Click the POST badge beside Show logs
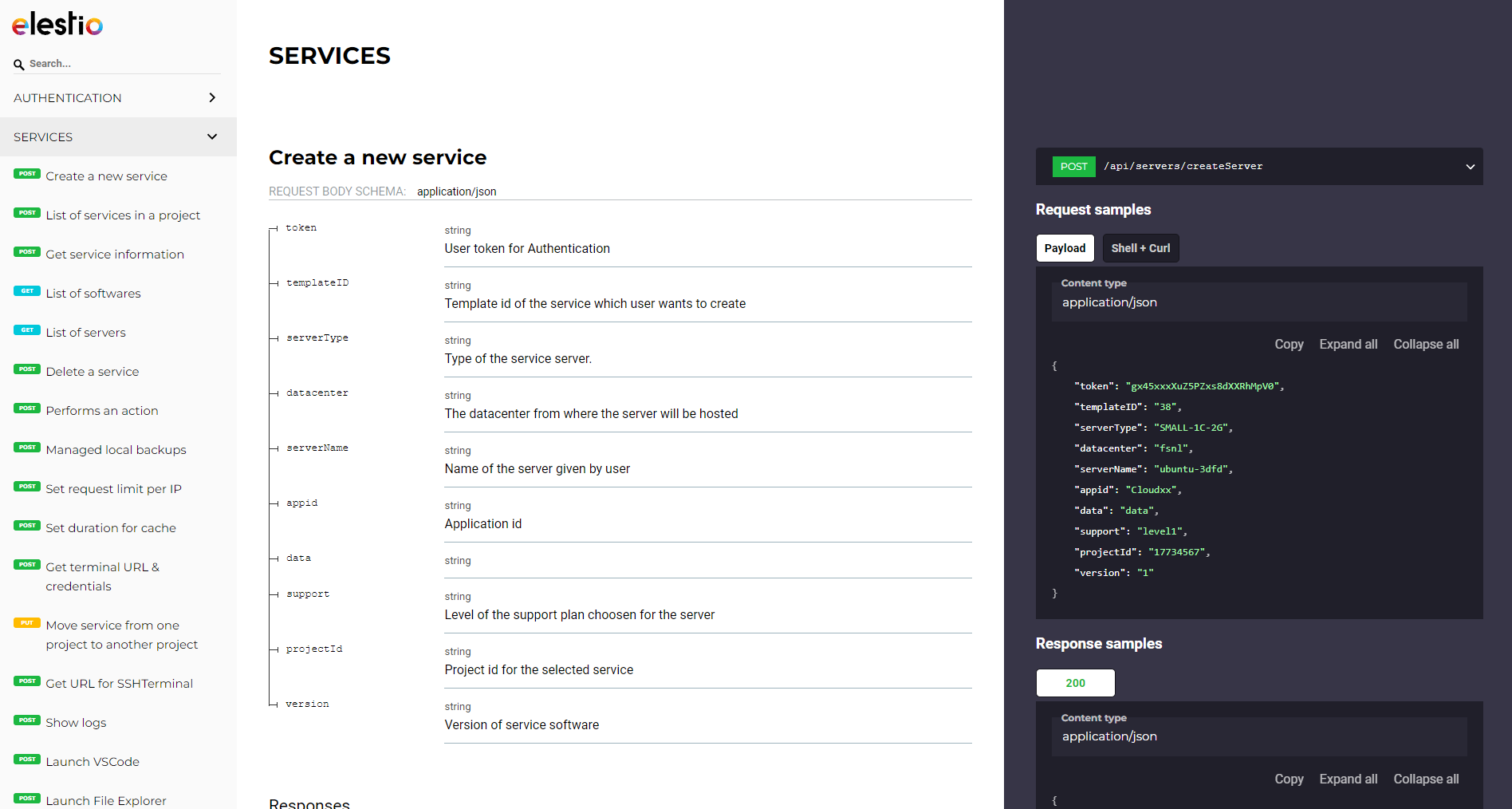Viewport: 1512px width, 809px height. (27, 720)
